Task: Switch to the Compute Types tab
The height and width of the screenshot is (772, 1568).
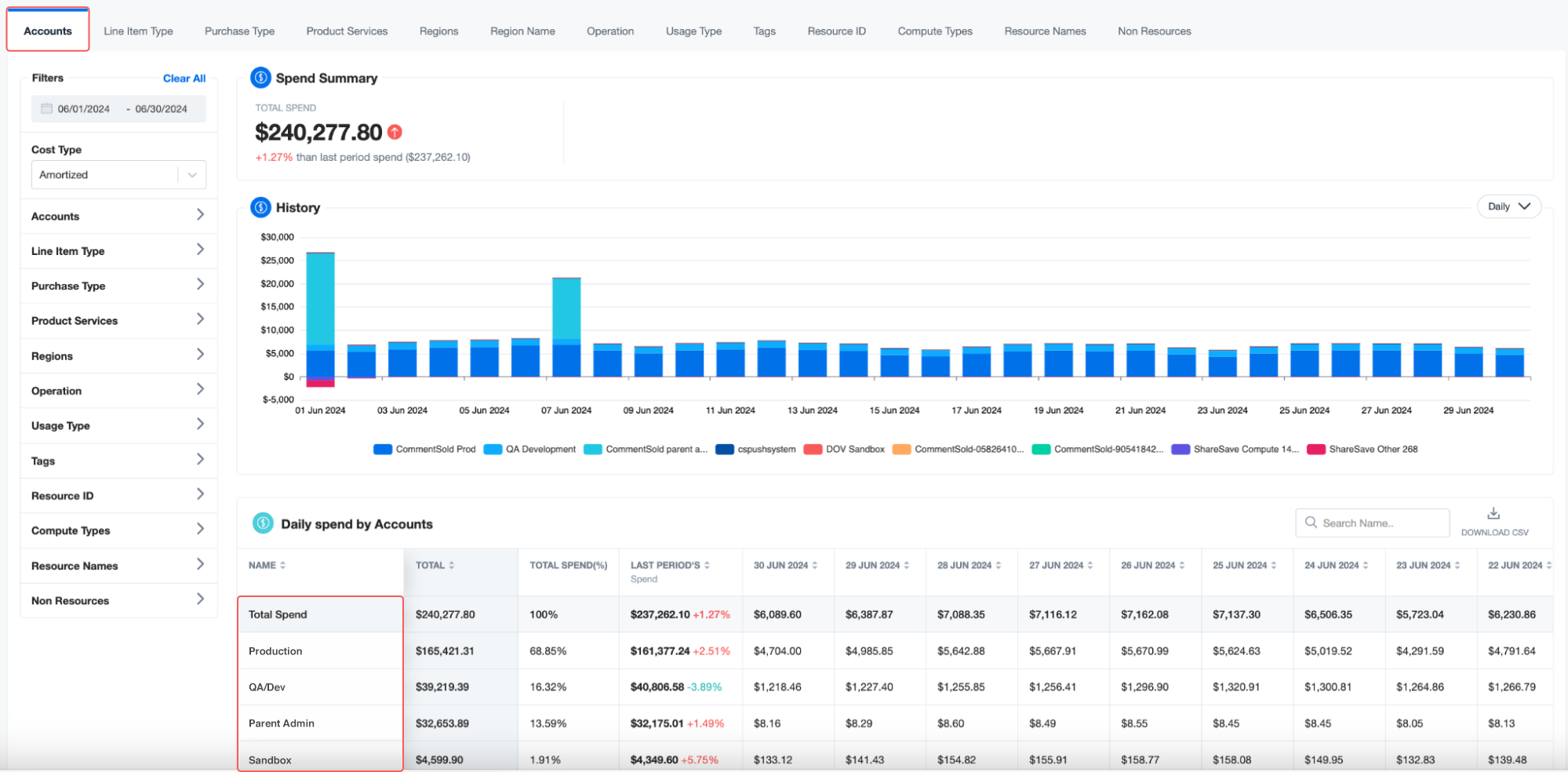Action: pyautogui.click(x=935, y=31)
